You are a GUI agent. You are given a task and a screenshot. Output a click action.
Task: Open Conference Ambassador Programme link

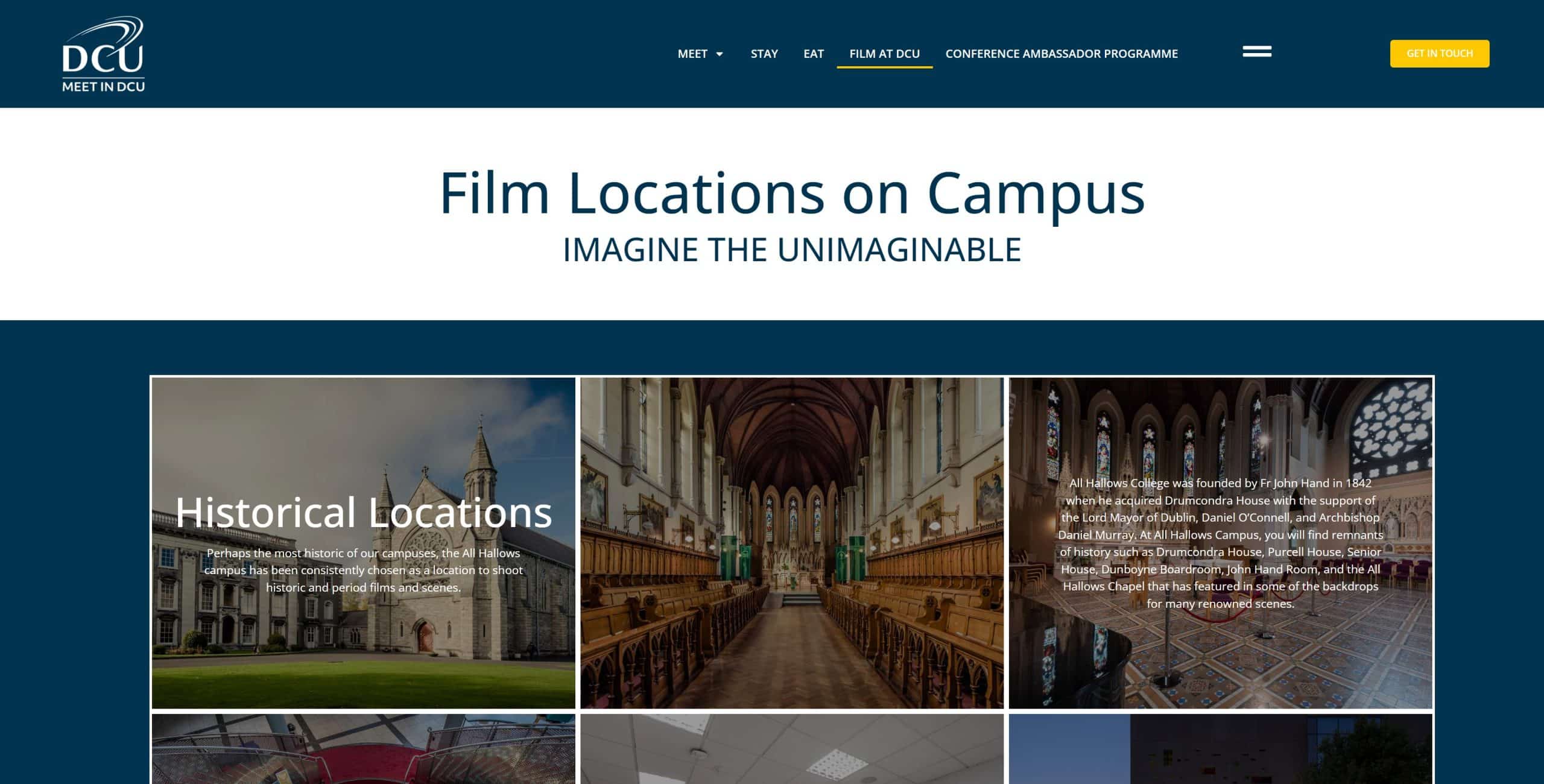1061,54
